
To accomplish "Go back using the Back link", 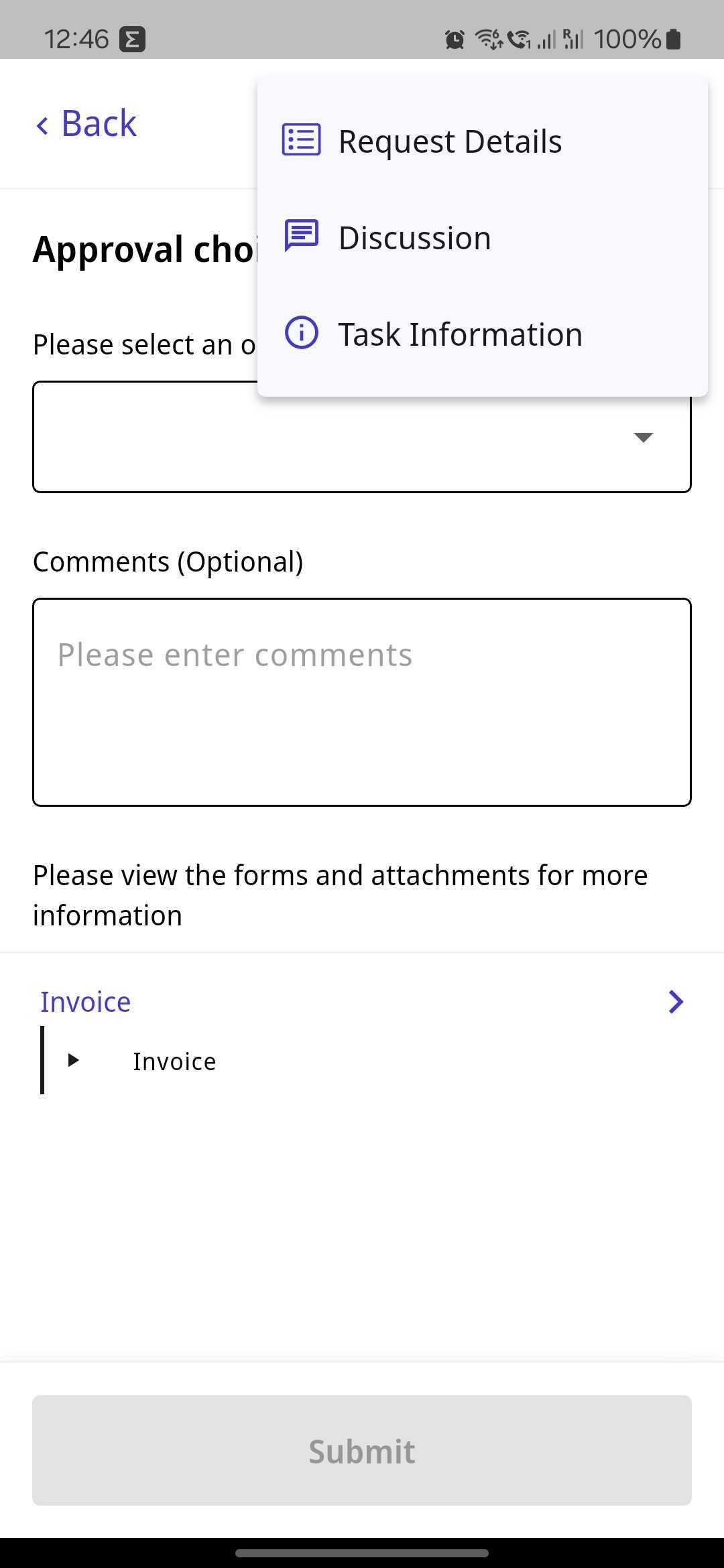I will click(x=84, y=123).
